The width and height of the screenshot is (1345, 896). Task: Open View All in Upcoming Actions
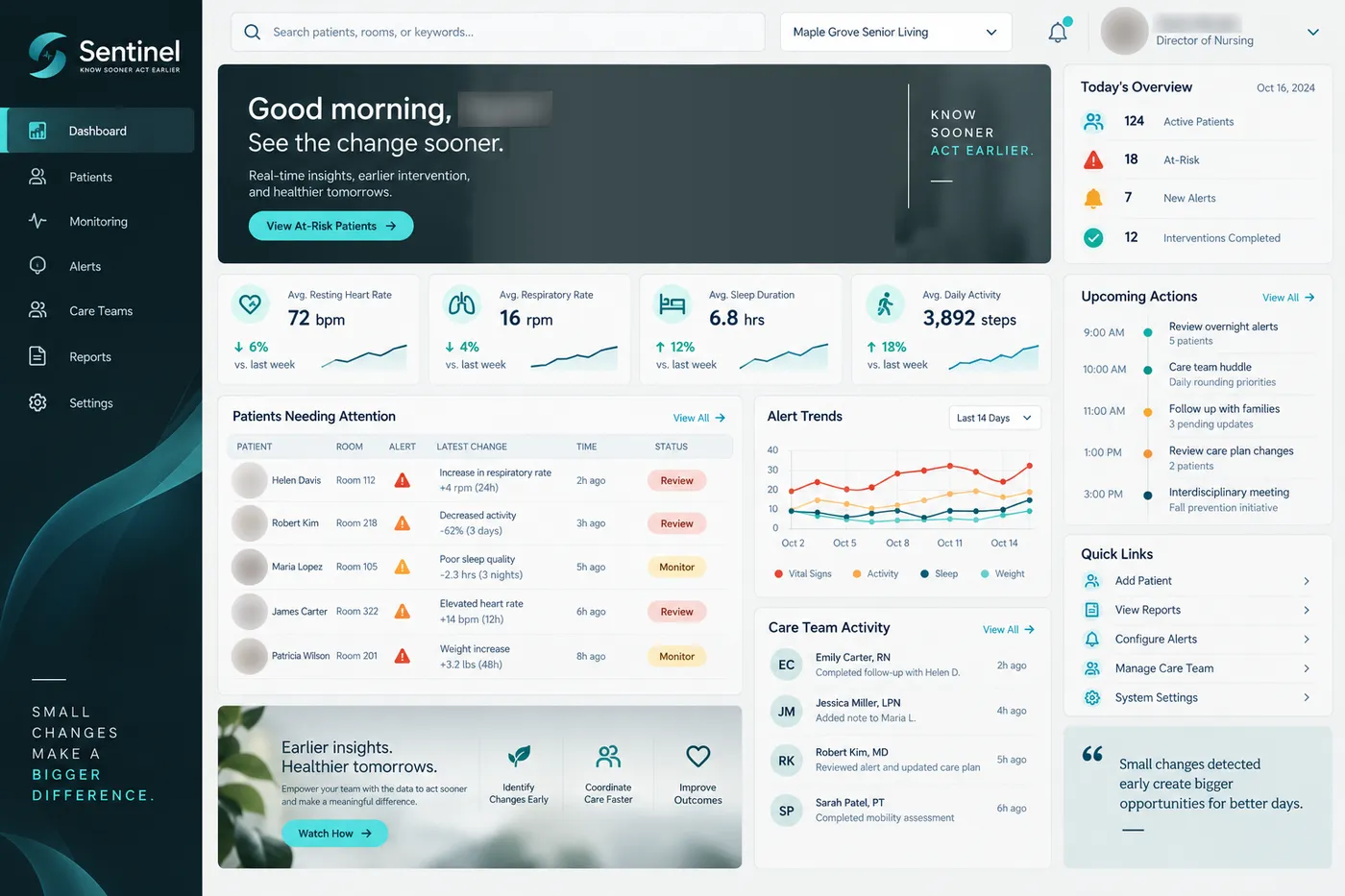(1288, 298)
